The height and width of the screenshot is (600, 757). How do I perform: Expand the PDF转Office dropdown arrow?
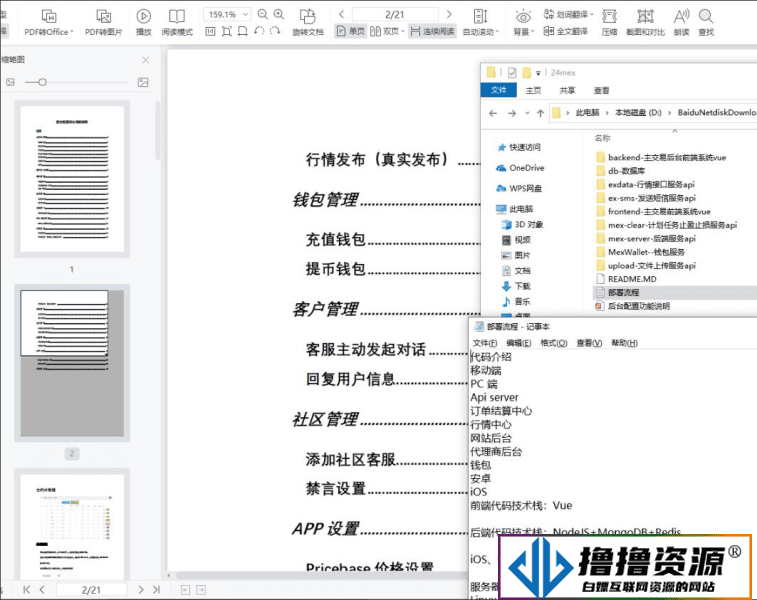72,32
